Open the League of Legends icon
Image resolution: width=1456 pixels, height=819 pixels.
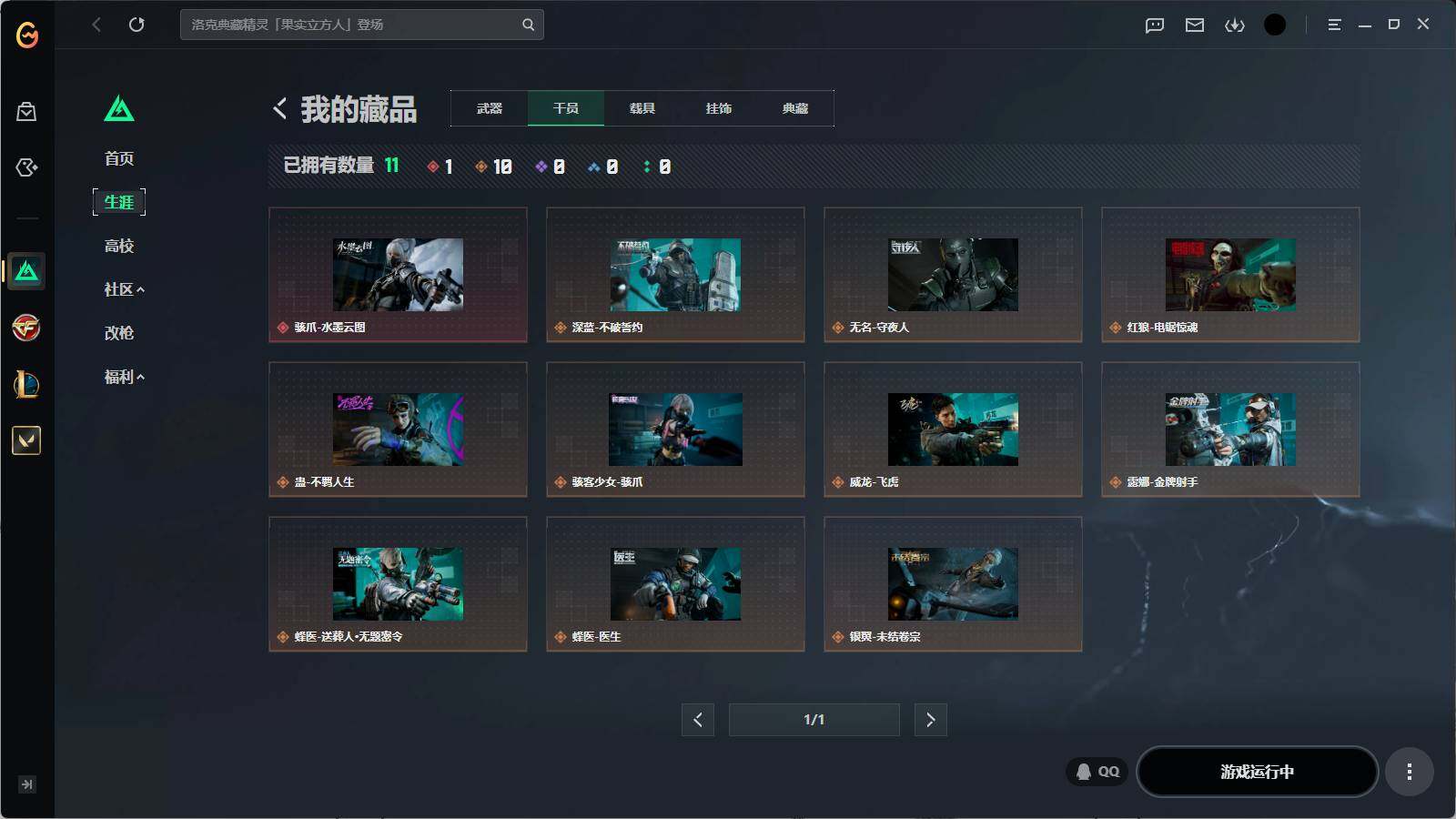26,384
